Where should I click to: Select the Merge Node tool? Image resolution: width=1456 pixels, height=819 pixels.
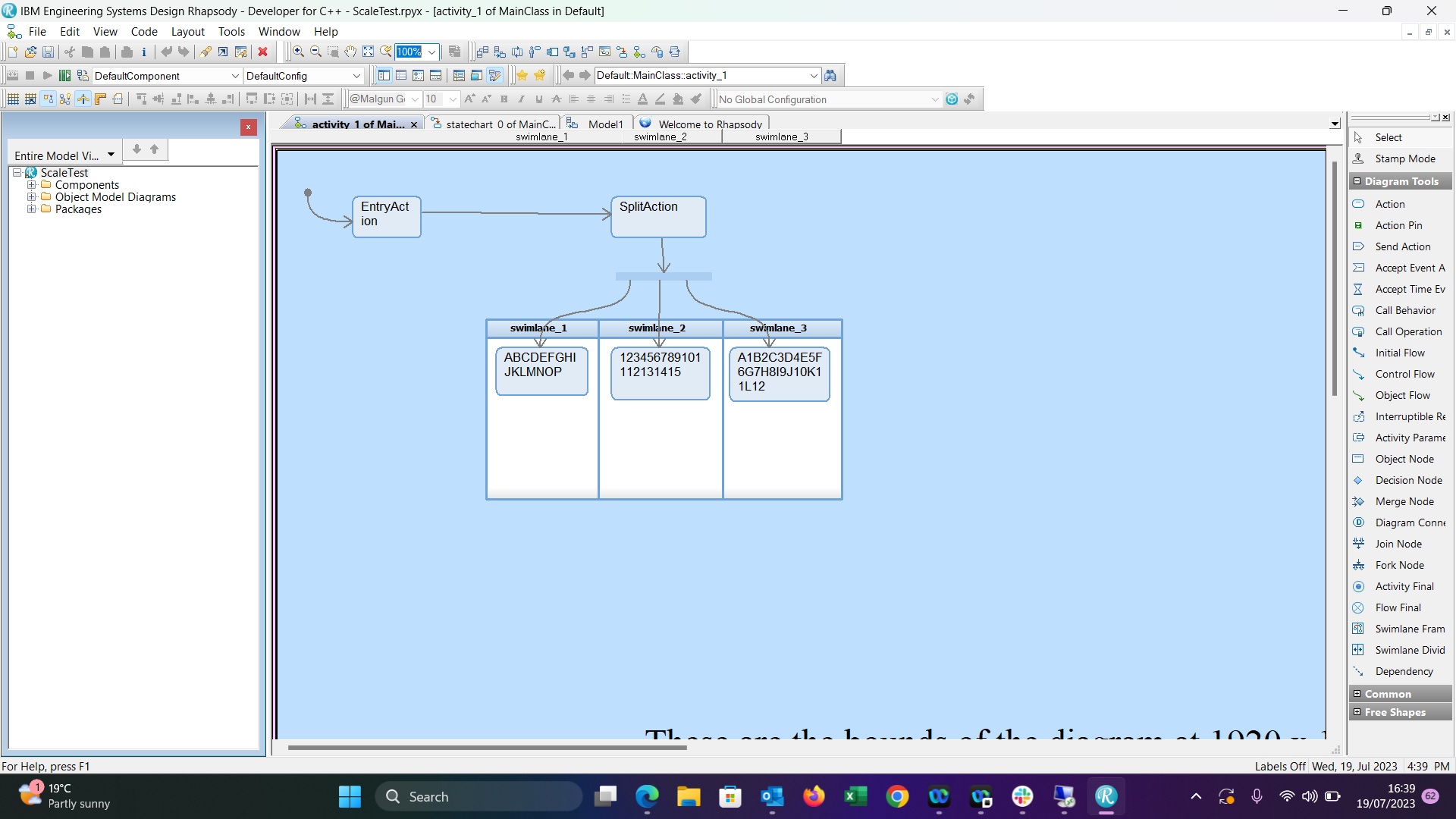(1404, 501)
